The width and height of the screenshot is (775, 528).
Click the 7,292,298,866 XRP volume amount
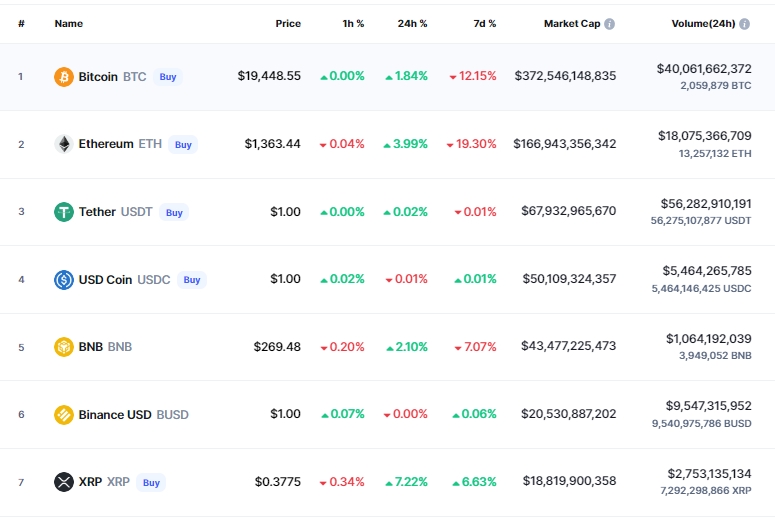click(706, 491)
